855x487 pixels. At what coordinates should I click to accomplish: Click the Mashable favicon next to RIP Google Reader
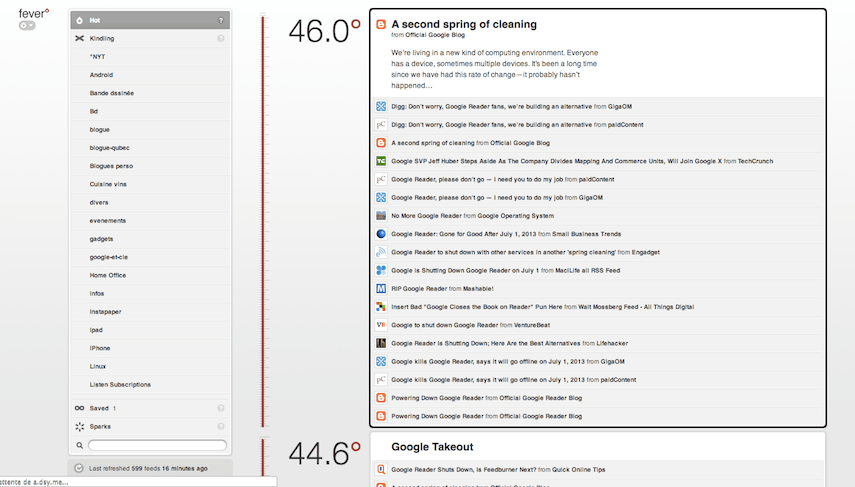point(381,288)
